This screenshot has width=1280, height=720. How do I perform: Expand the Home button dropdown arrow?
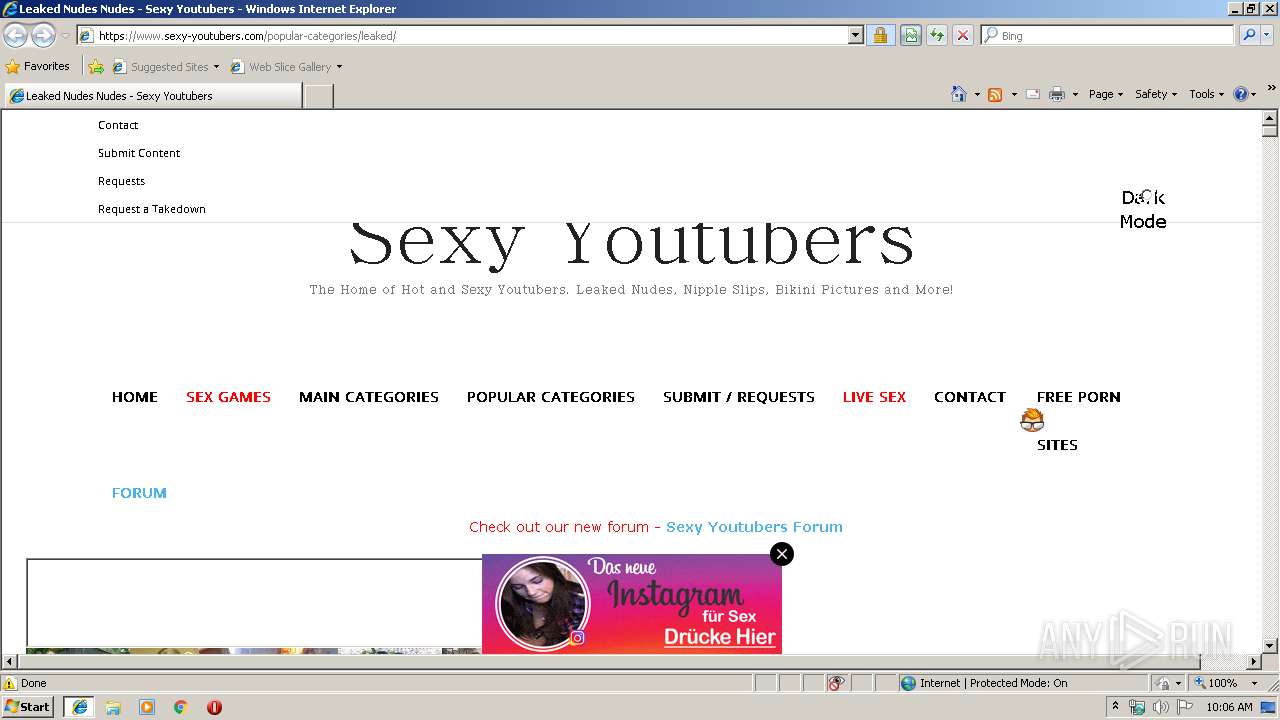click(976, 94)
